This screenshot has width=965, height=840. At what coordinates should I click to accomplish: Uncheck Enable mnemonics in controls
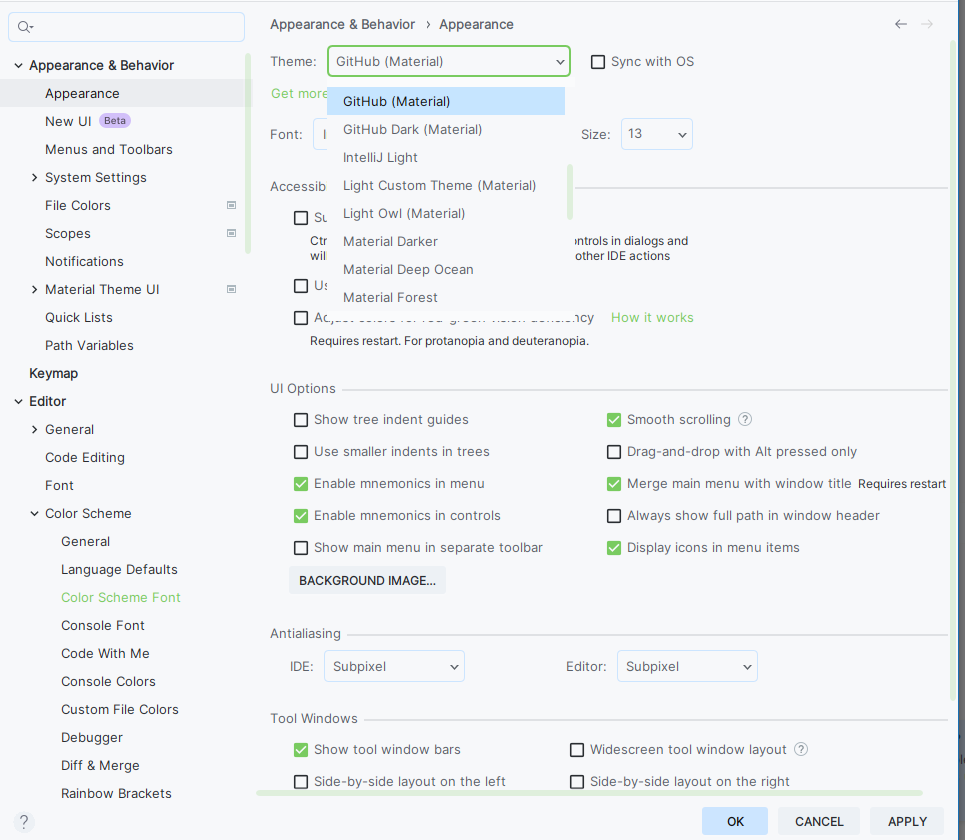point(301,516)
